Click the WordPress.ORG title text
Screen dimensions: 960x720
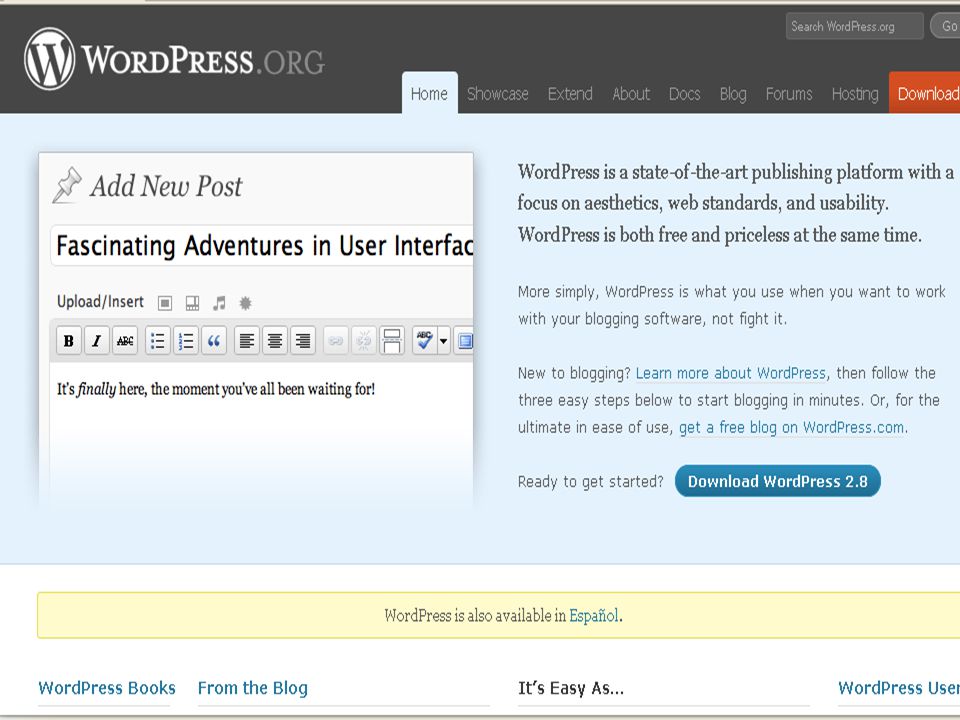203,60
